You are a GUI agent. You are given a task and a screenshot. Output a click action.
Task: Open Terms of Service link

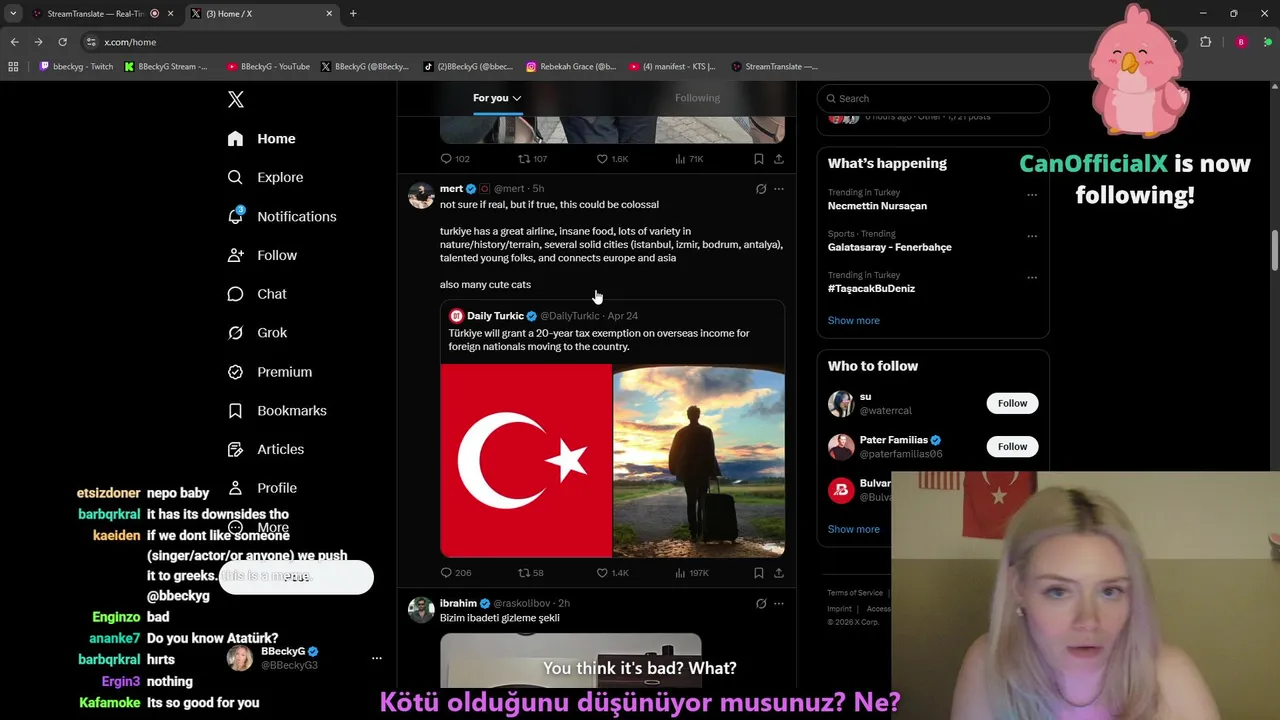tap(855, 593)
